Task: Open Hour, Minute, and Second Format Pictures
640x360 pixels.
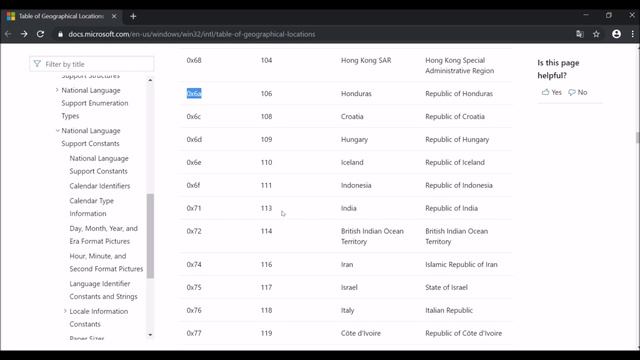Action: [x=106, y=262]
